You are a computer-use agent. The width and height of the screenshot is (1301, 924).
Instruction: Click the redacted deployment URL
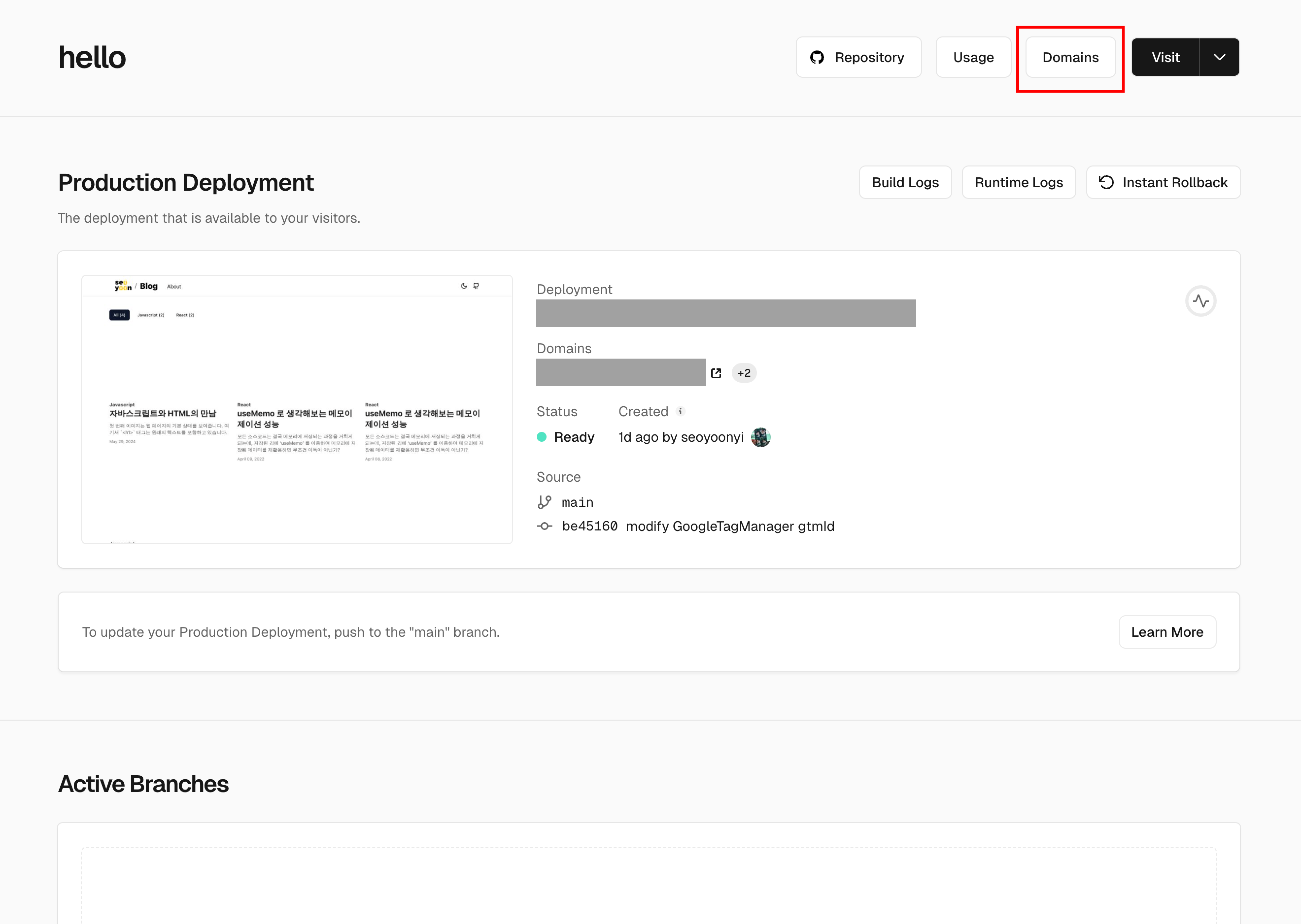[726, 313]
